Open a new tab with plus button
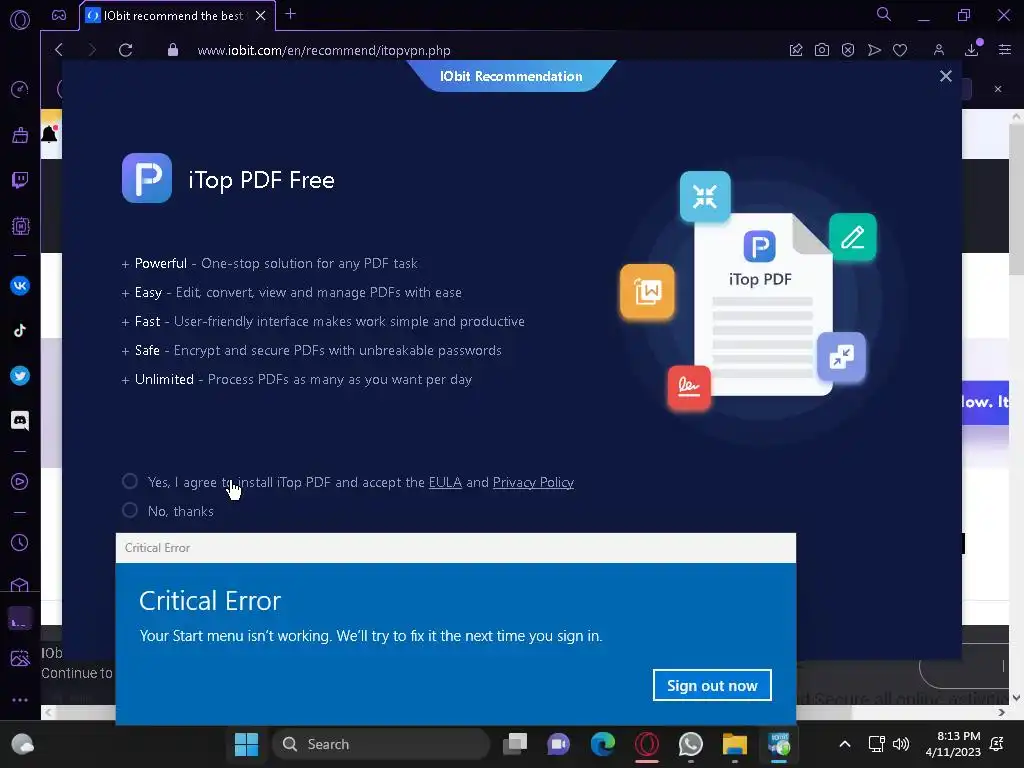 coord(291,14)
